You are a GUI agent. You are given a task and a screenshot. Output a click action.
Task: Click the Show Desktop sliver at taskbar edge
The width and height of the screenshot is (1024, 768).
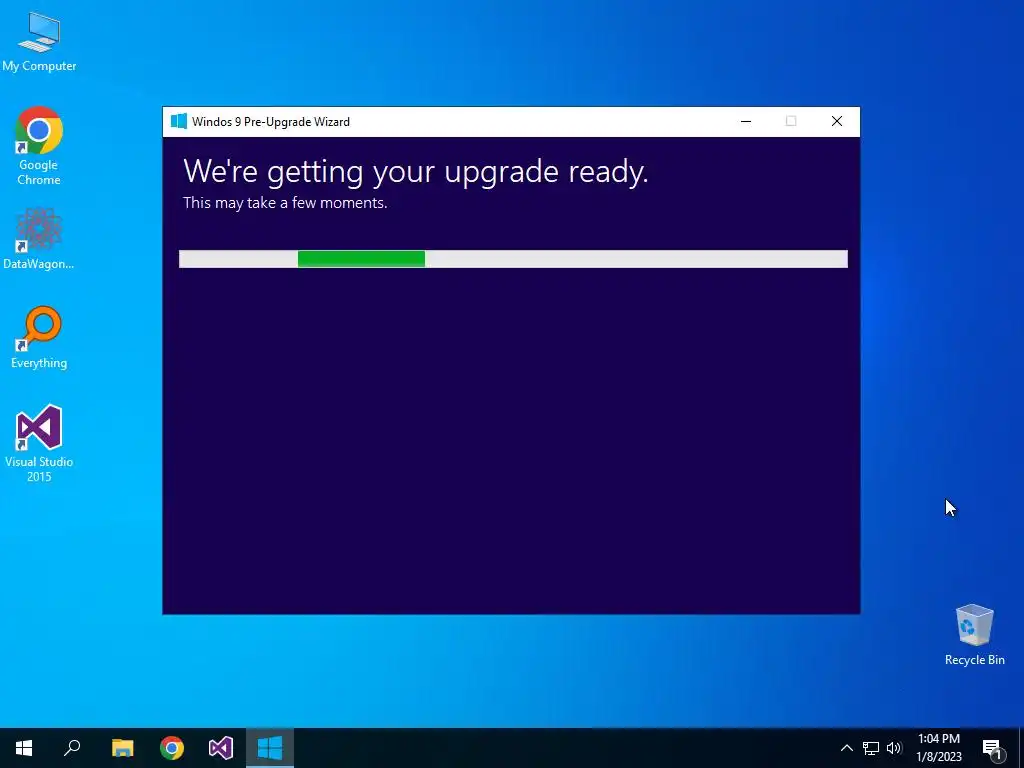click(x=1021, y=748)
